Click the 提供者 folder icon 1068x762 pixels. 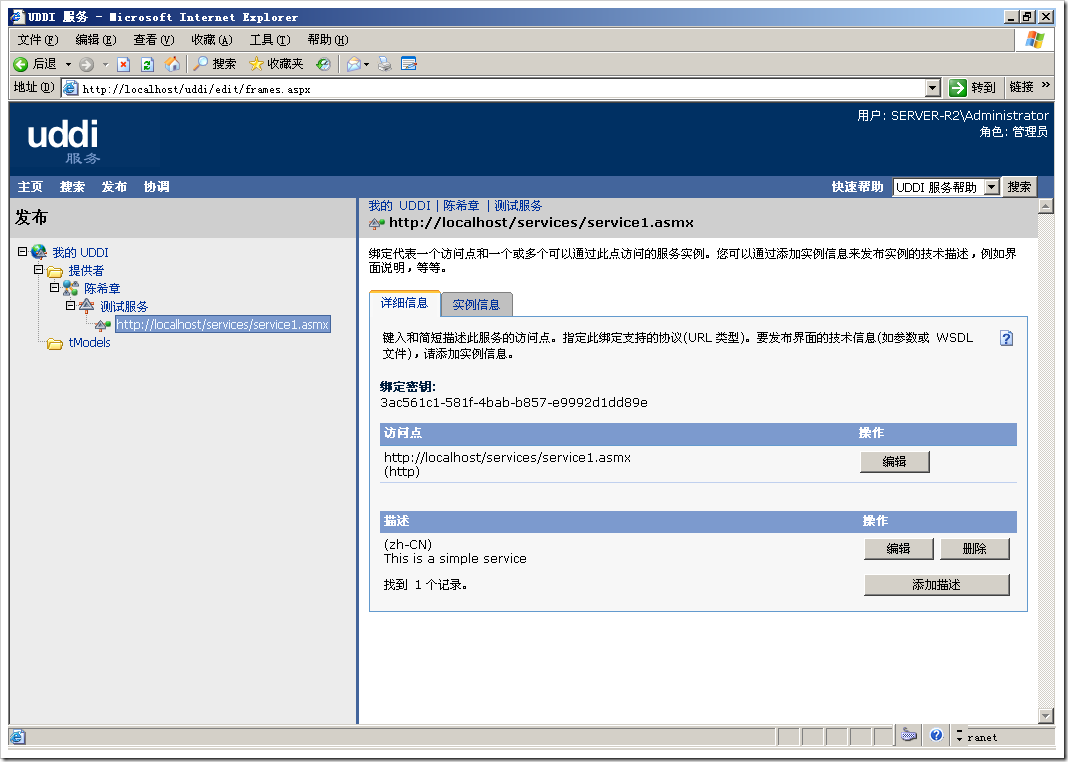pos(55,271)
